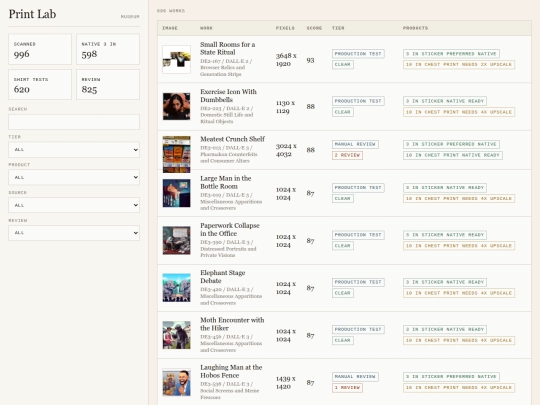Click 3 In Sticker Preferred Native on Small Rooms row
The image size is (540, 405).
[451, 54]
